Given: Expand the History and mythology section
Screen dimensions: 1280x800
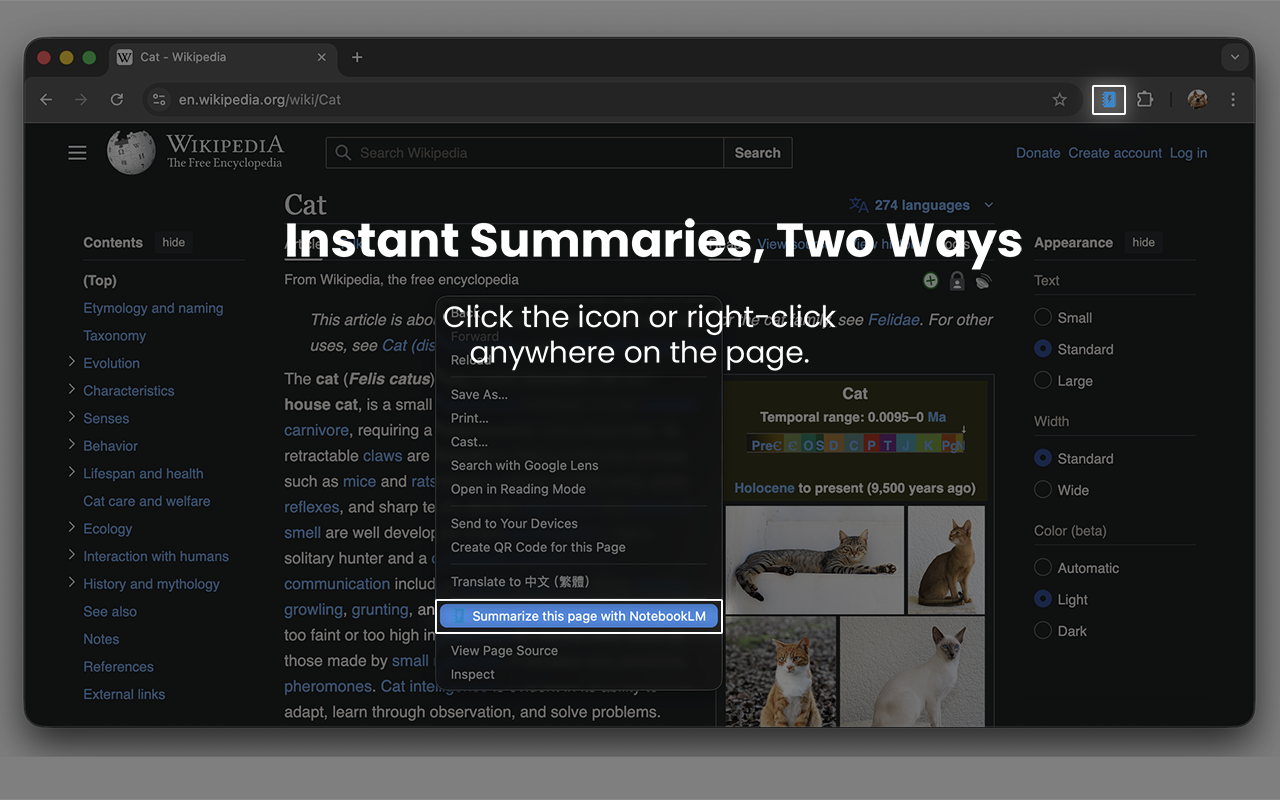Looking at the screenshot, I should click(x=72, y=583).
